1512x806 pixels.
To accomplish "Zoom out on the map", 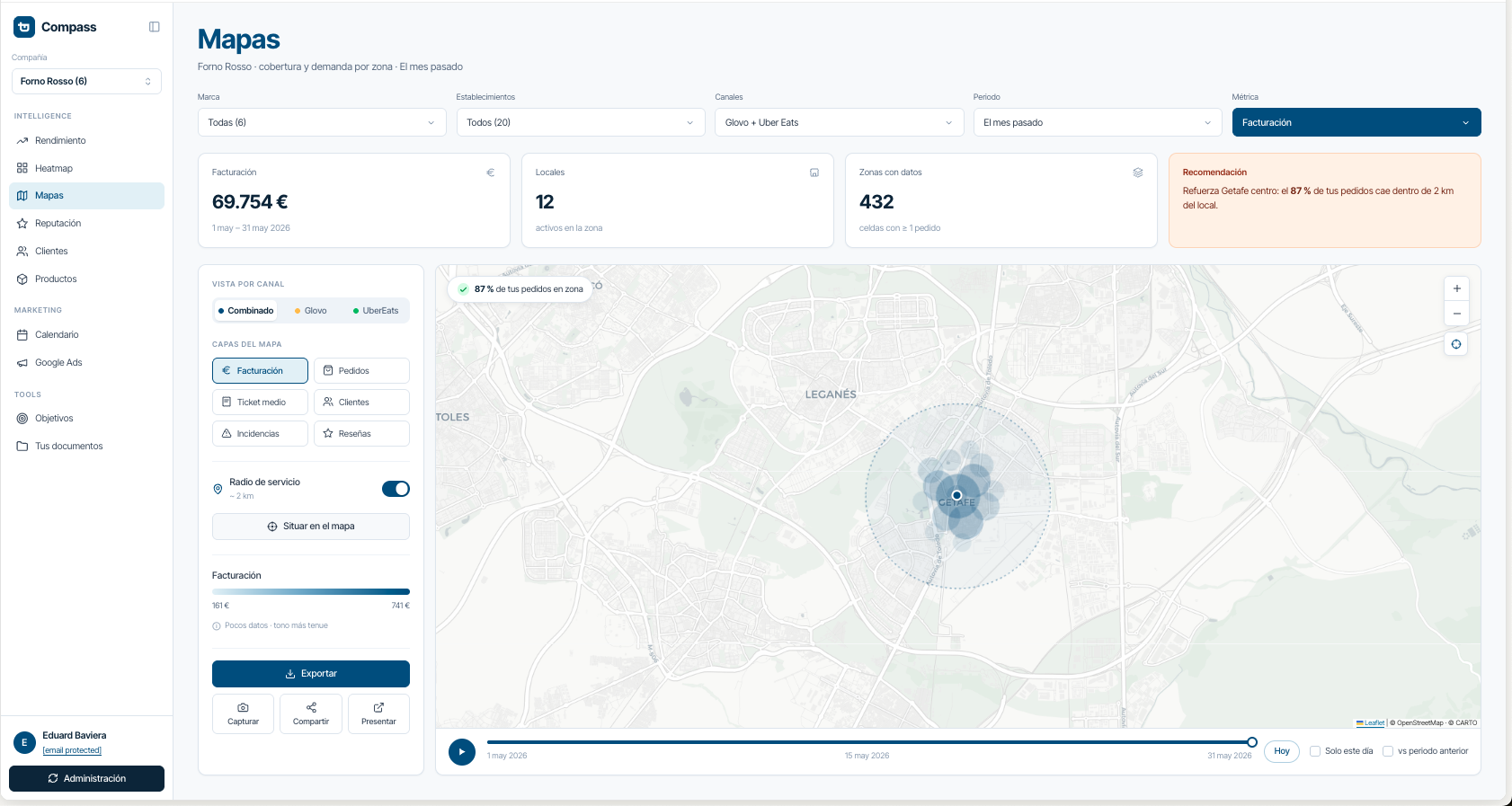I will coord(1456,314).
